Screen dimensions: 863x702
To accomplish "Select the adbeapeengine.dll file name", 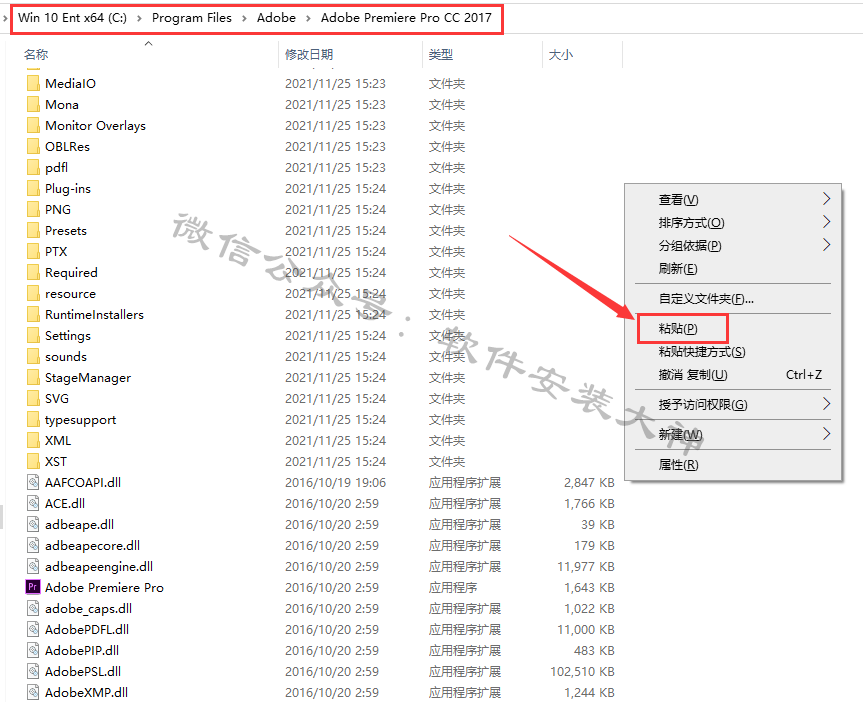I will click(99, 567).
